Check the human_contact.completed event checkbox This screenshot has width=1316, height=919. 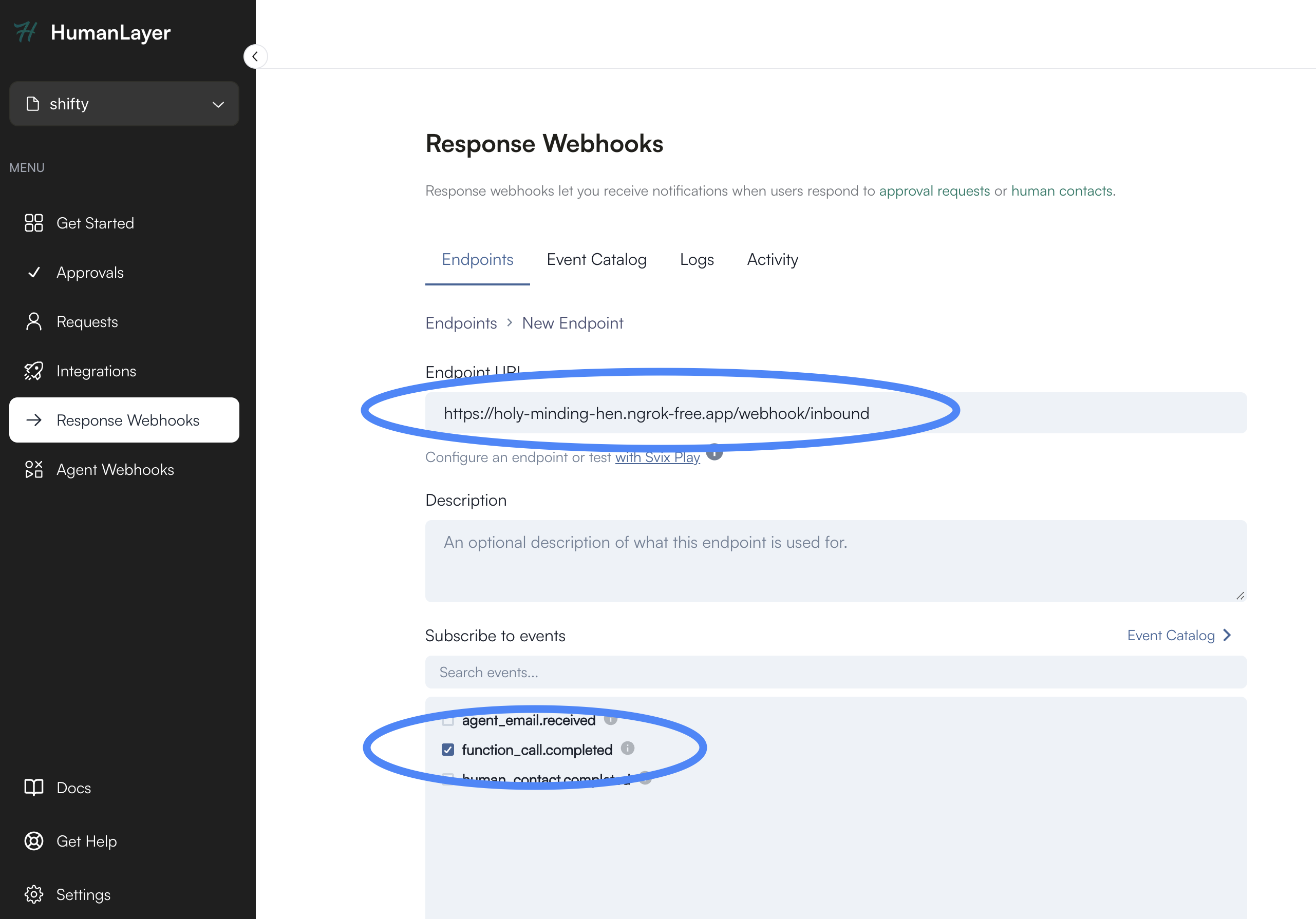click(x=447, y=778)
